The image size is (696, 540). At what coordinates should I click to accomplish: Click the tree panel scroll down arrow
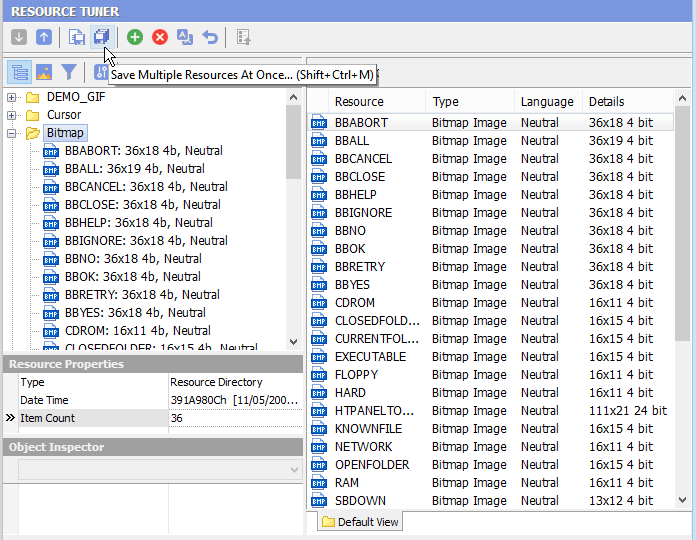click(x=293, y=342)
